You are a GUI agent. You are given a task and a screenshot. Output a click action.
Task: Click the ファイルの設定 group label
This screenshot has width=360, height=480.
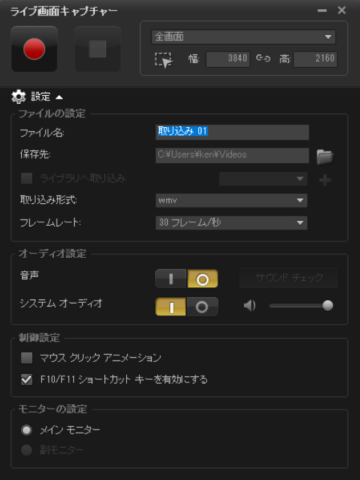tap(52, 114)
